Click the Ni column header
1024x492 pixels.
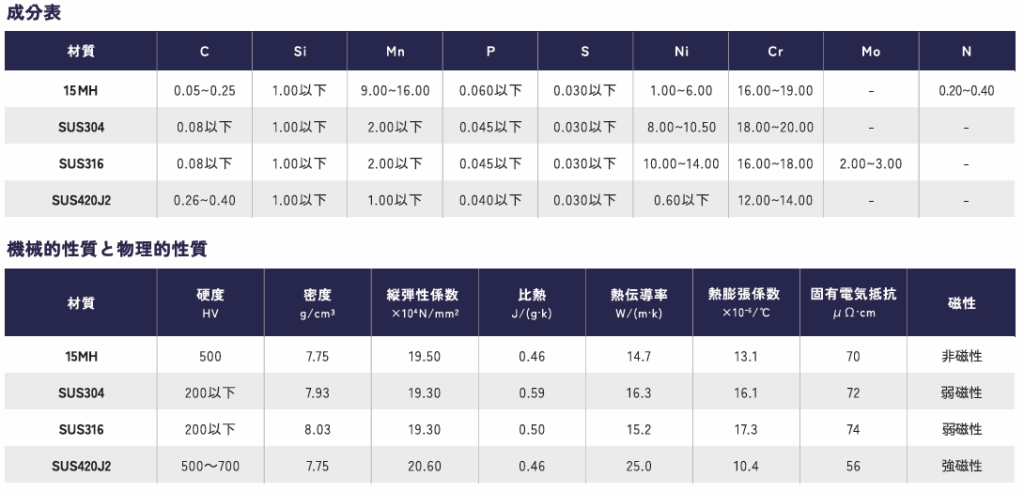[x=681, y=52]
